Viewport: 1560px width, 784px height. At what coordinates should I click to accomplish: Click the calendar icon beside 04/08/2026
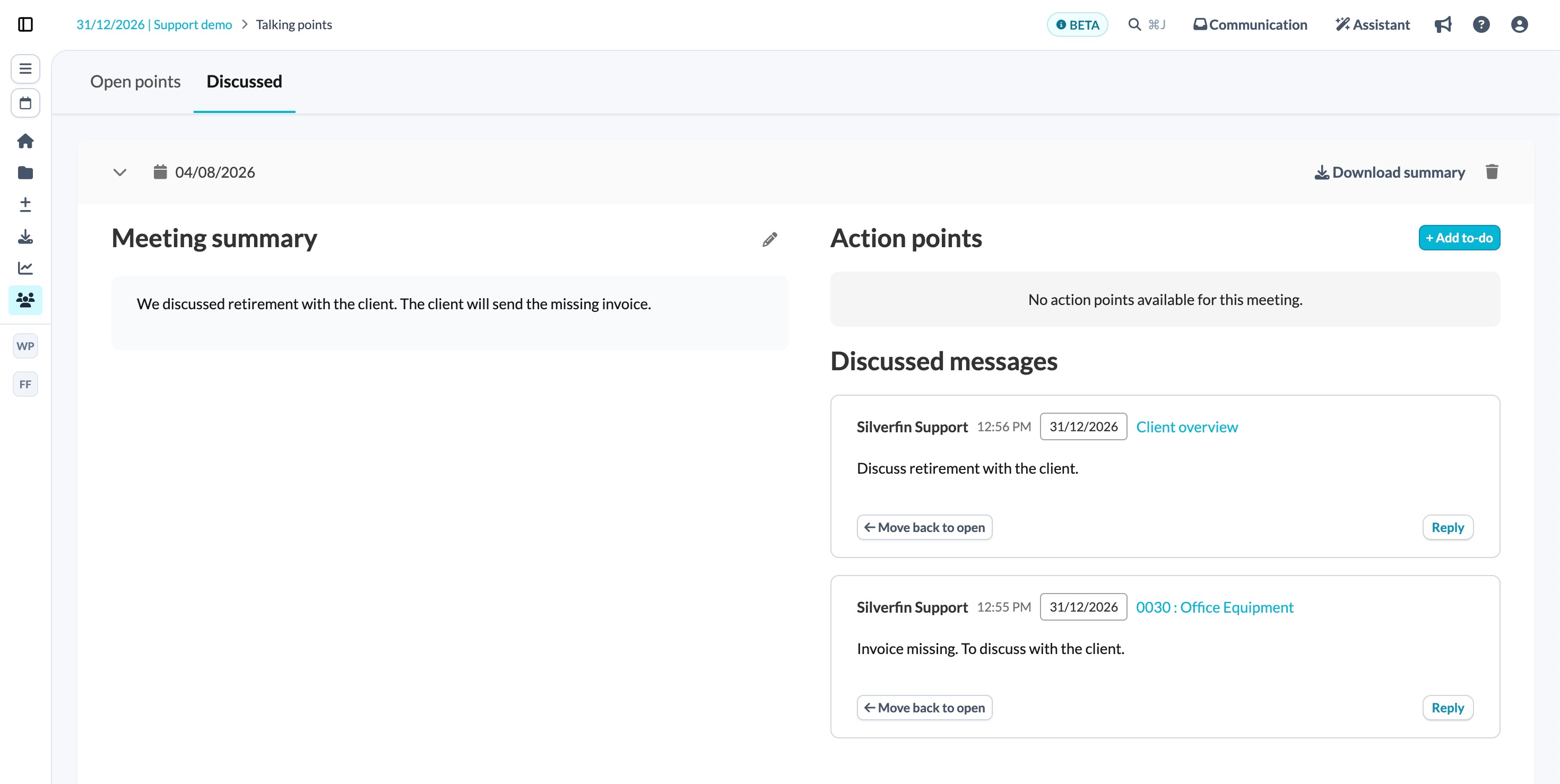[x=160, y=172]
